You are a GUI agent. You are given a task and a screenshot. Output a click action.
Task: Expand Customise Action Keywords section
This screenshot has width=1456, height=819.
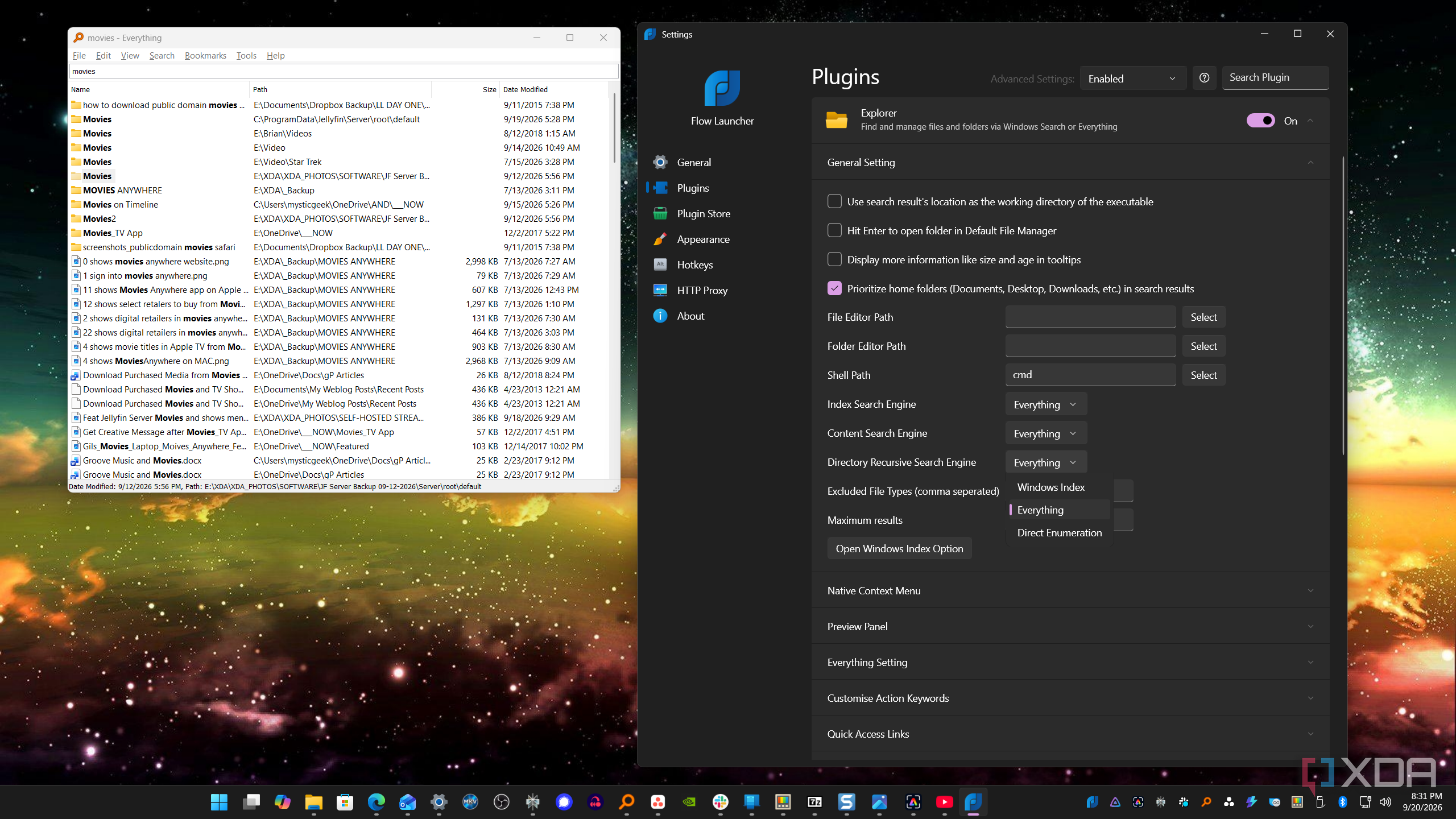[x=1070, y=698]
